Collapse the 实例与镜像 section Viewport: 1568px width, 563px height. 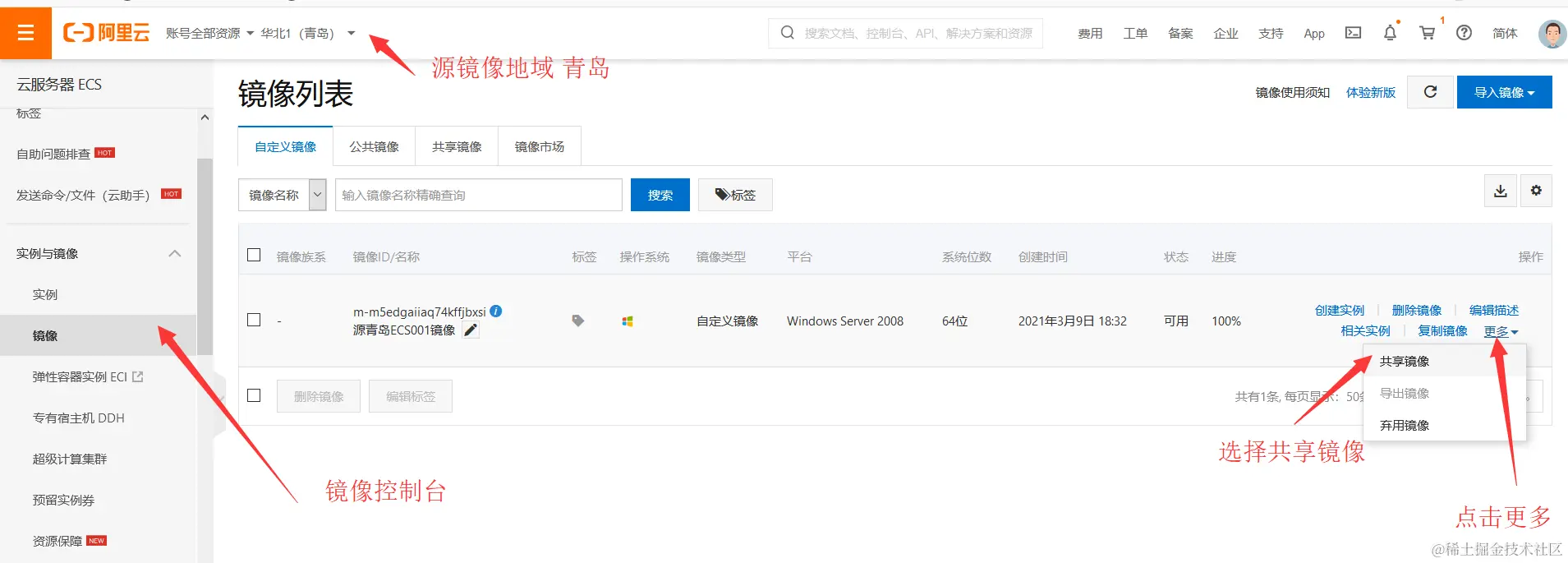tap(174, 253)
